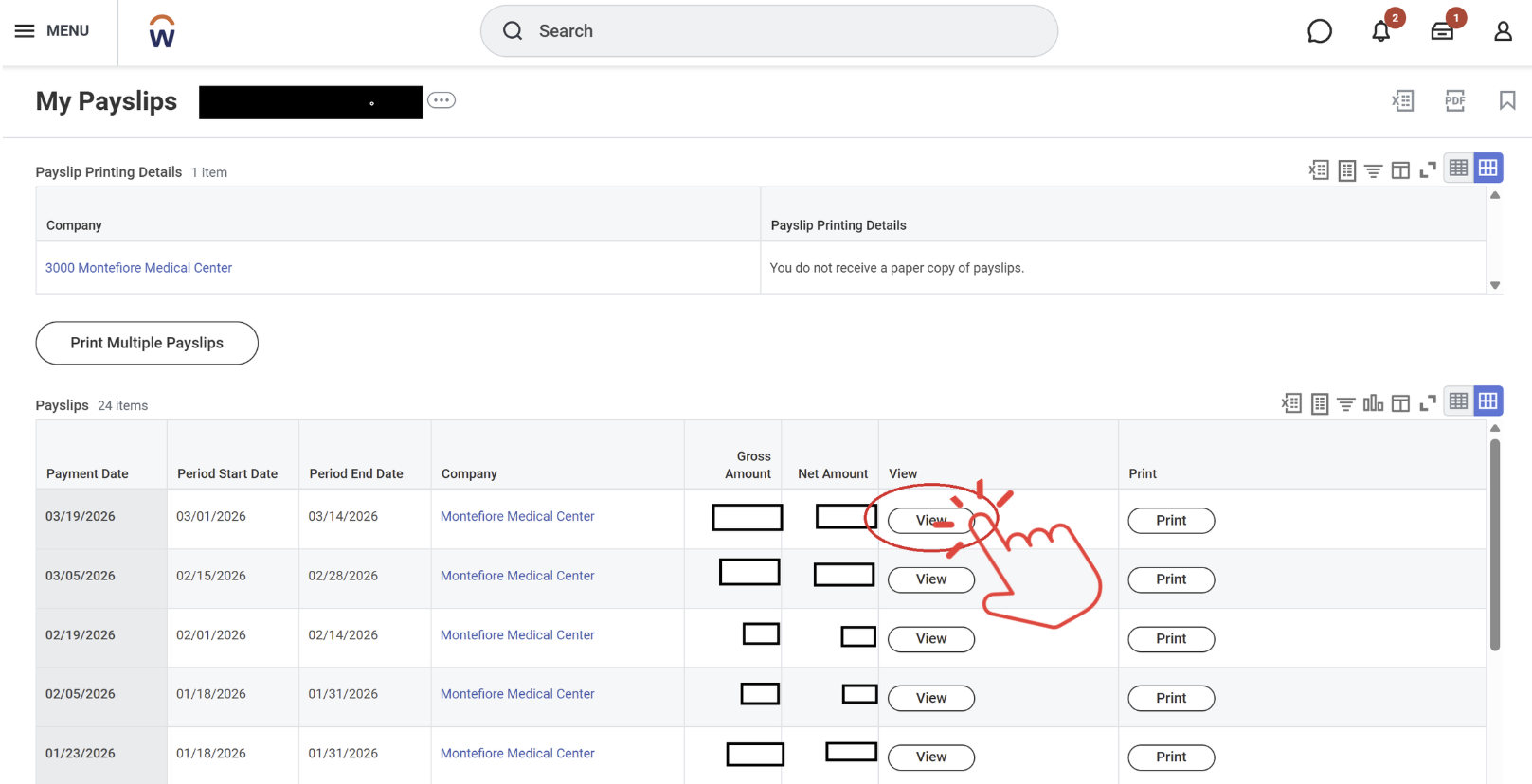Click the Payslips table vertical scrollbar thumb
The height and width of the screenshot is (784, 1532).
[x=1495, y=544]
